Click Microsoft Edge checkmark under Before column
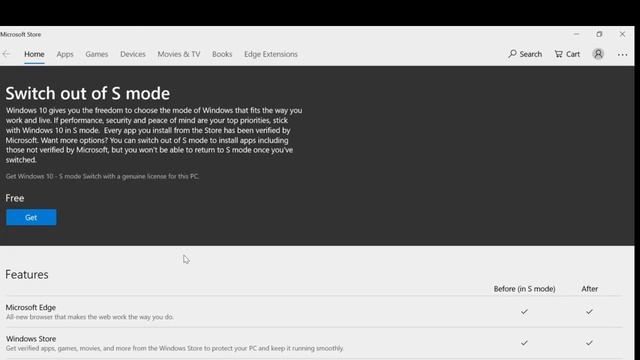The image size is (640, 360). coord(524,312)
